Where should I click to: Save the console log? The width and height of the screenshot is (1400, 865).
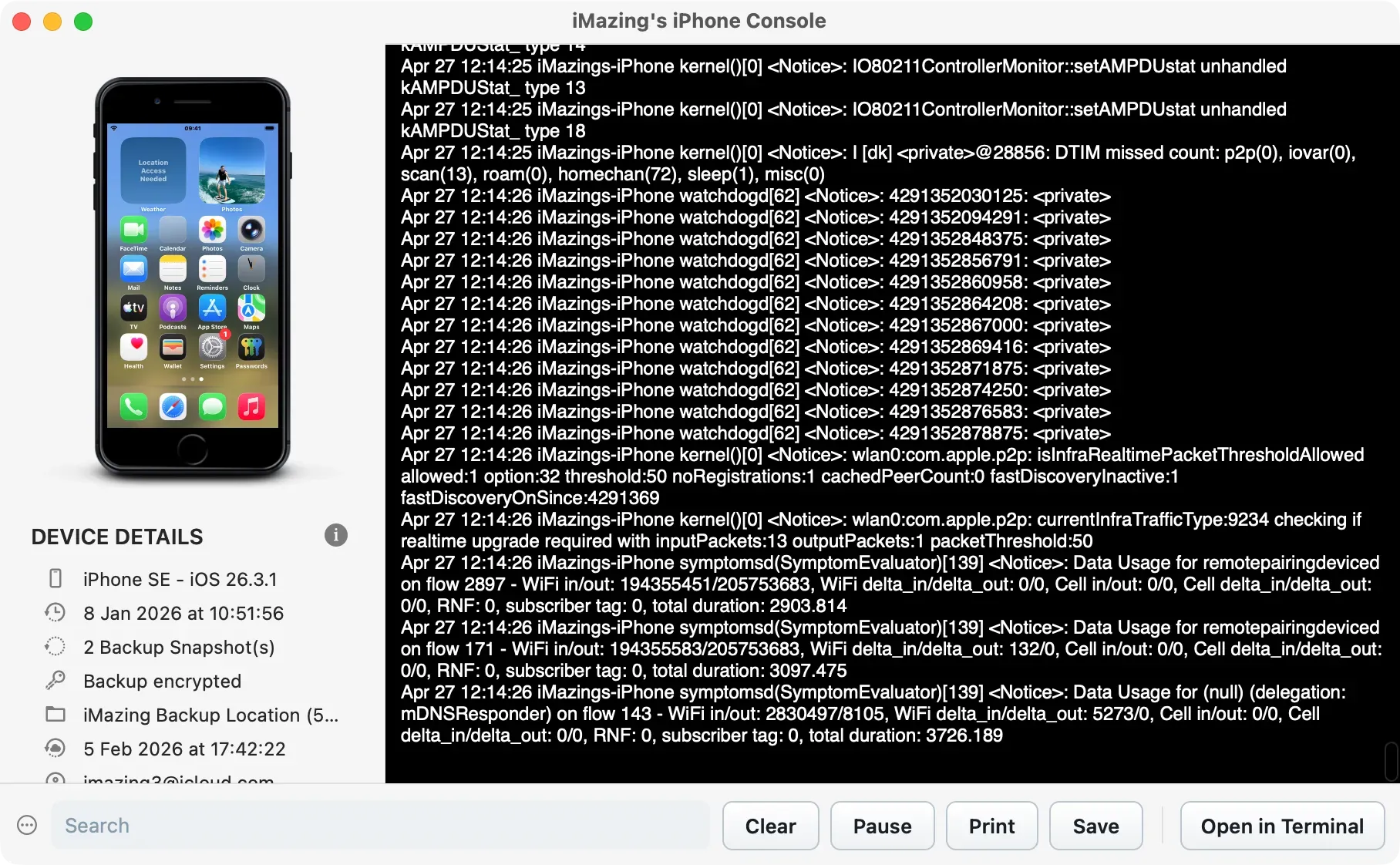pos(1095,826)
